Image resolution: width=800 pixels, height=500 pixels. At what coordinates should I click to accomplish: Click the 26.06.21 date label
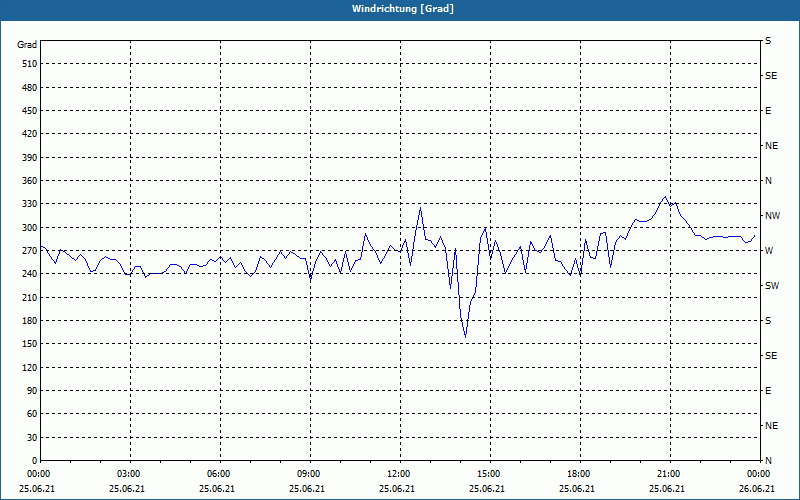tap(757, 489)
